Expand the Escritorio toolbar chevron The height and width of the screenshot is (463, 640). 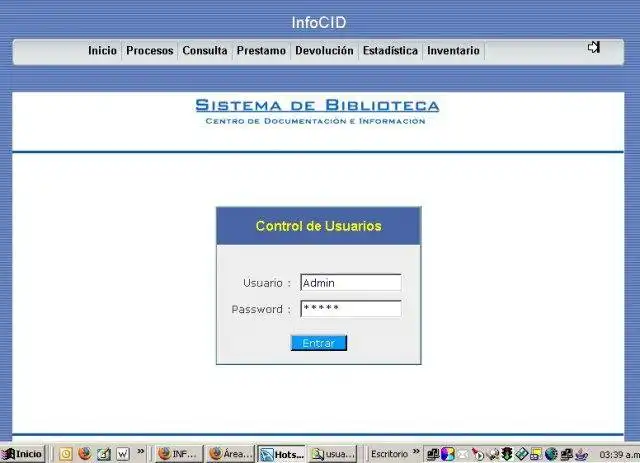coord(416,452)
